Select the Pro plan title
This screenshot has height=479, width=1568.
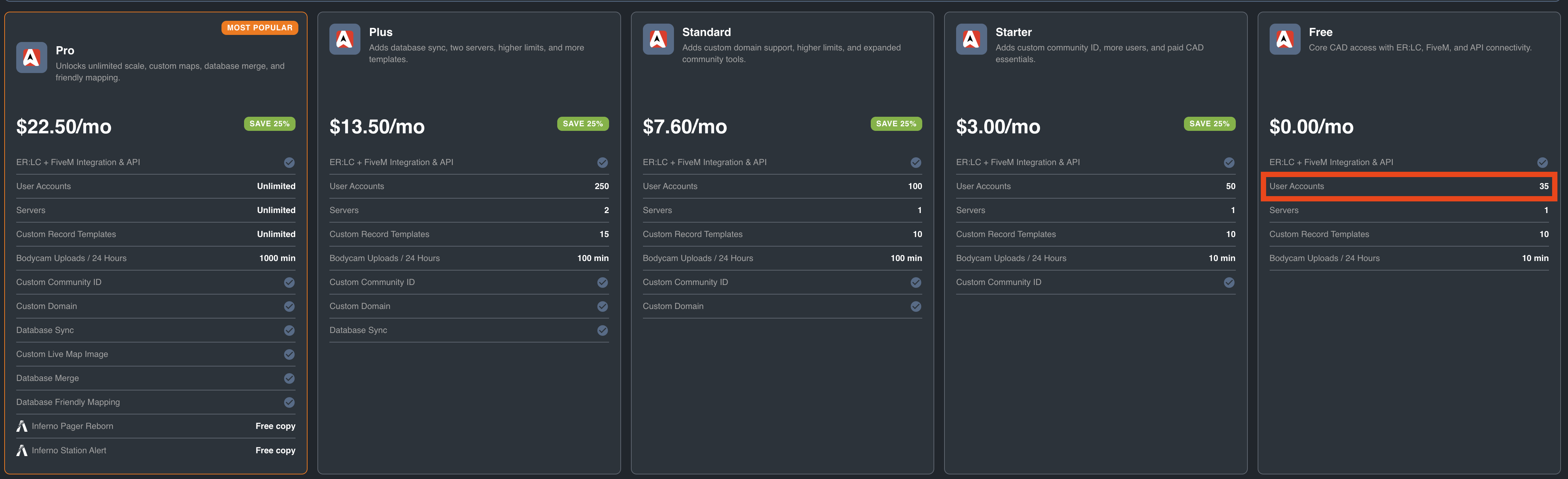pos(65,50)
